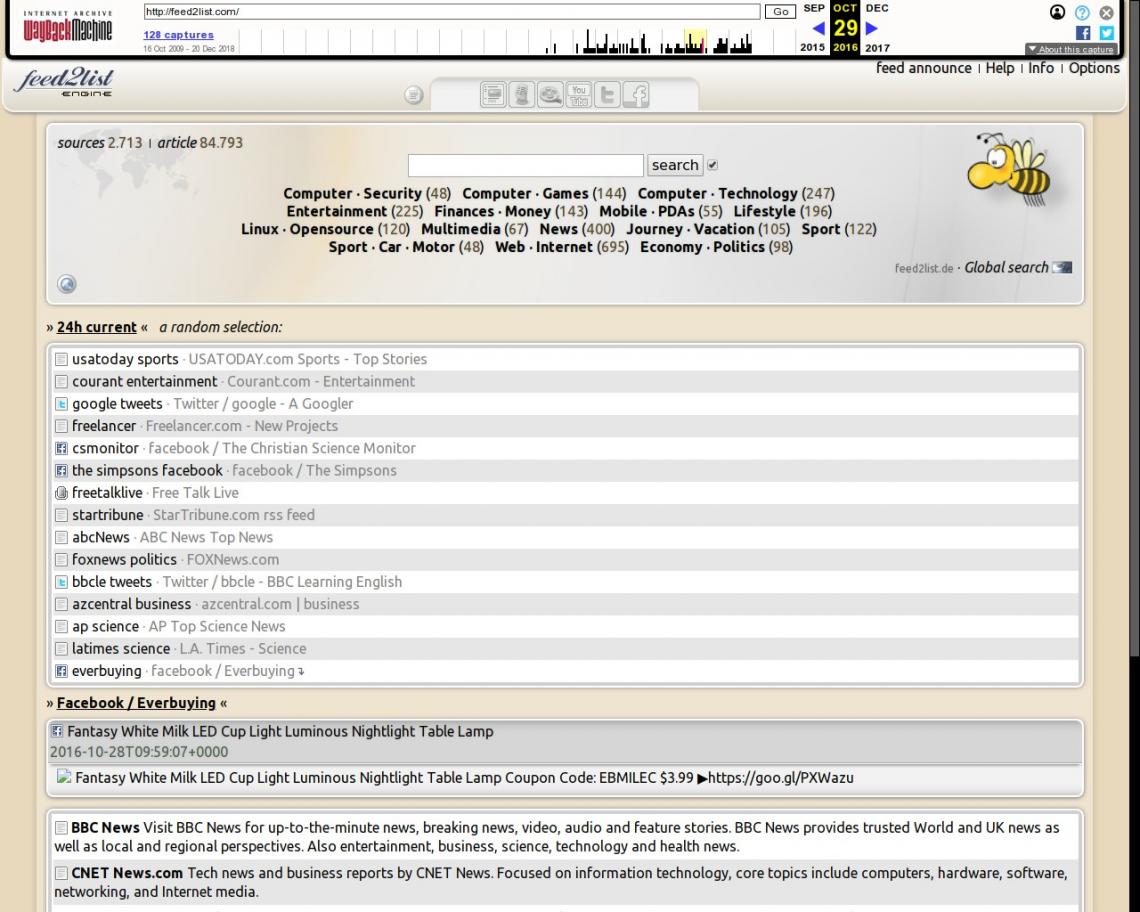Click the Wayback Go button
The height and width of the screenshot is (912, 1140).
[x=780, y=12]
